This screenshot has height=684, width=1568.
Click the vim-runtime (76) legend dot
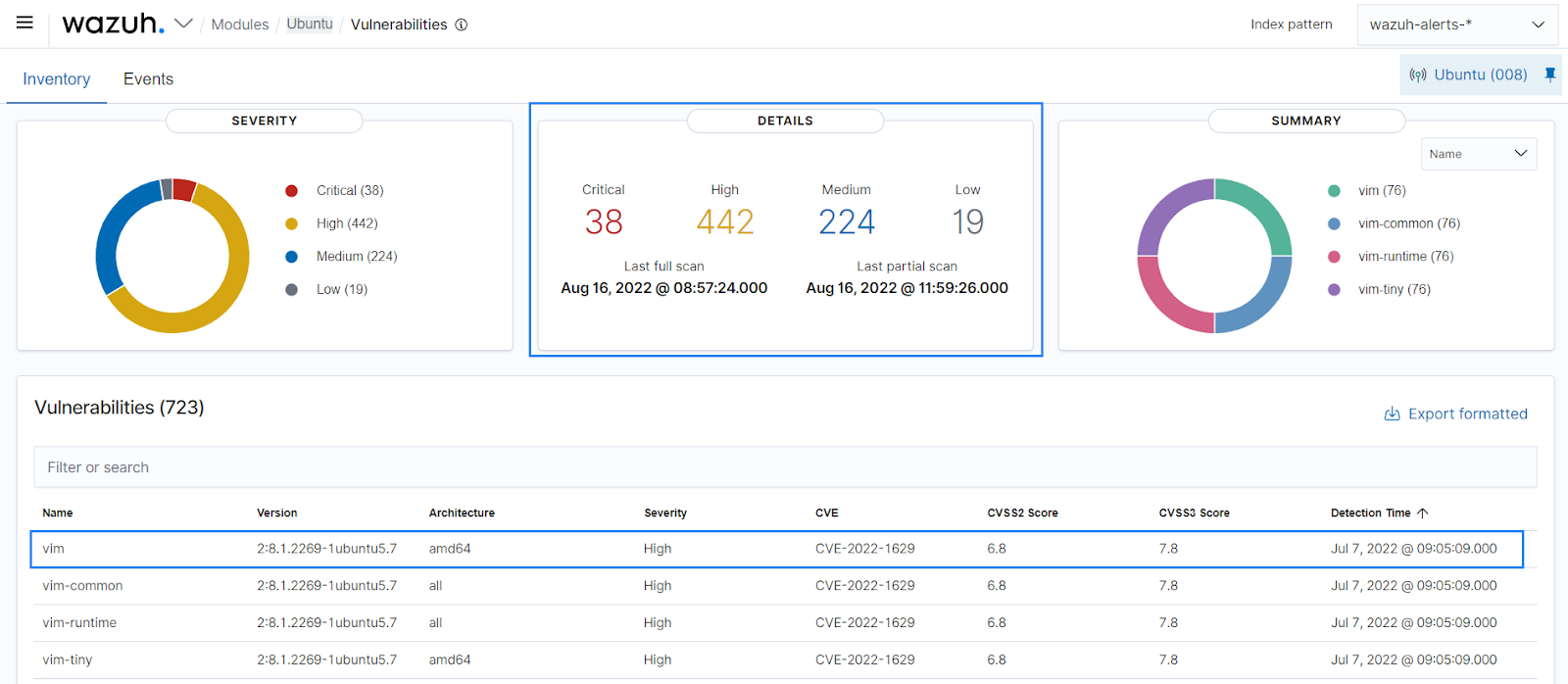pyautogui.click(x=1334, y=257)
